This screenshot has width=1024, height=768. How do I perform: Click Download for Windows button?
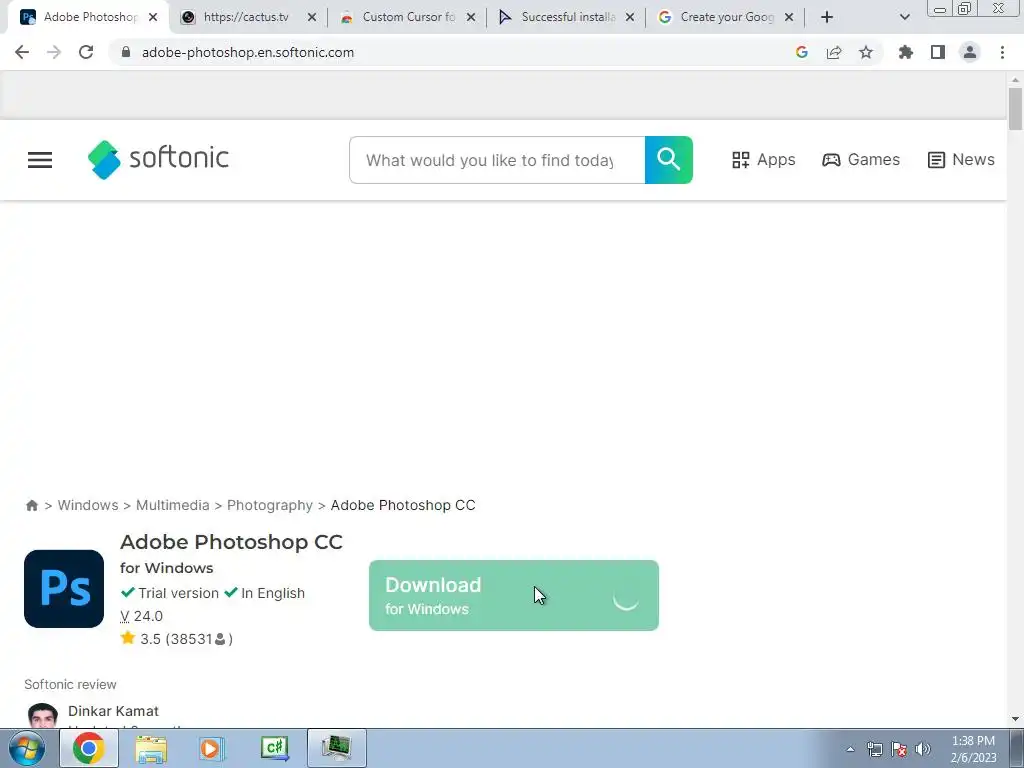[514, 596]
